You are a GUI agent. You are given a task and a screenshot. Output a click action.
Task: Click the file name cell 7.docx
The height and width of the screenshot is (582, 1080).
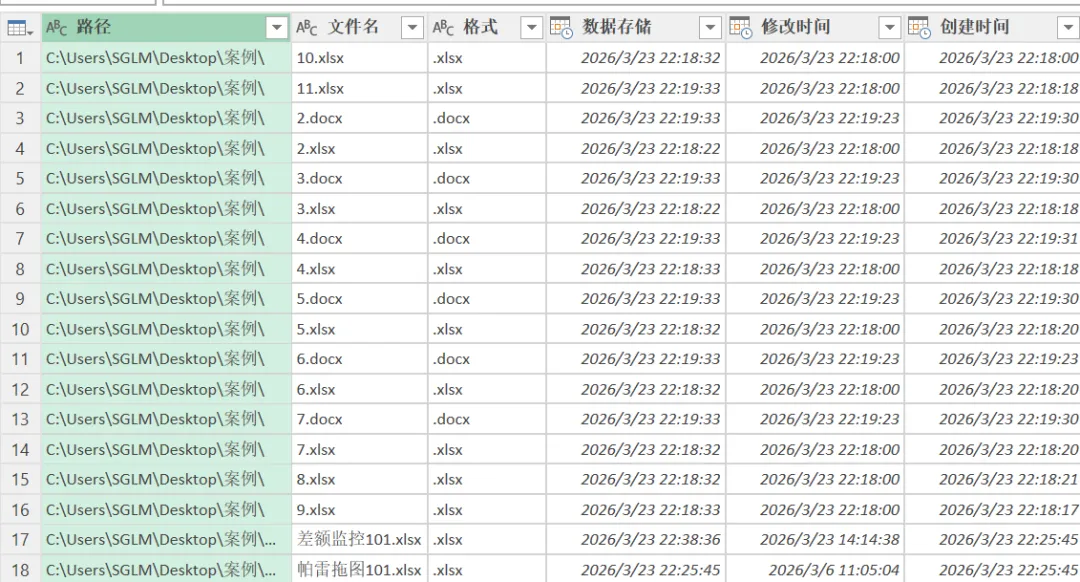click(360, 419)
